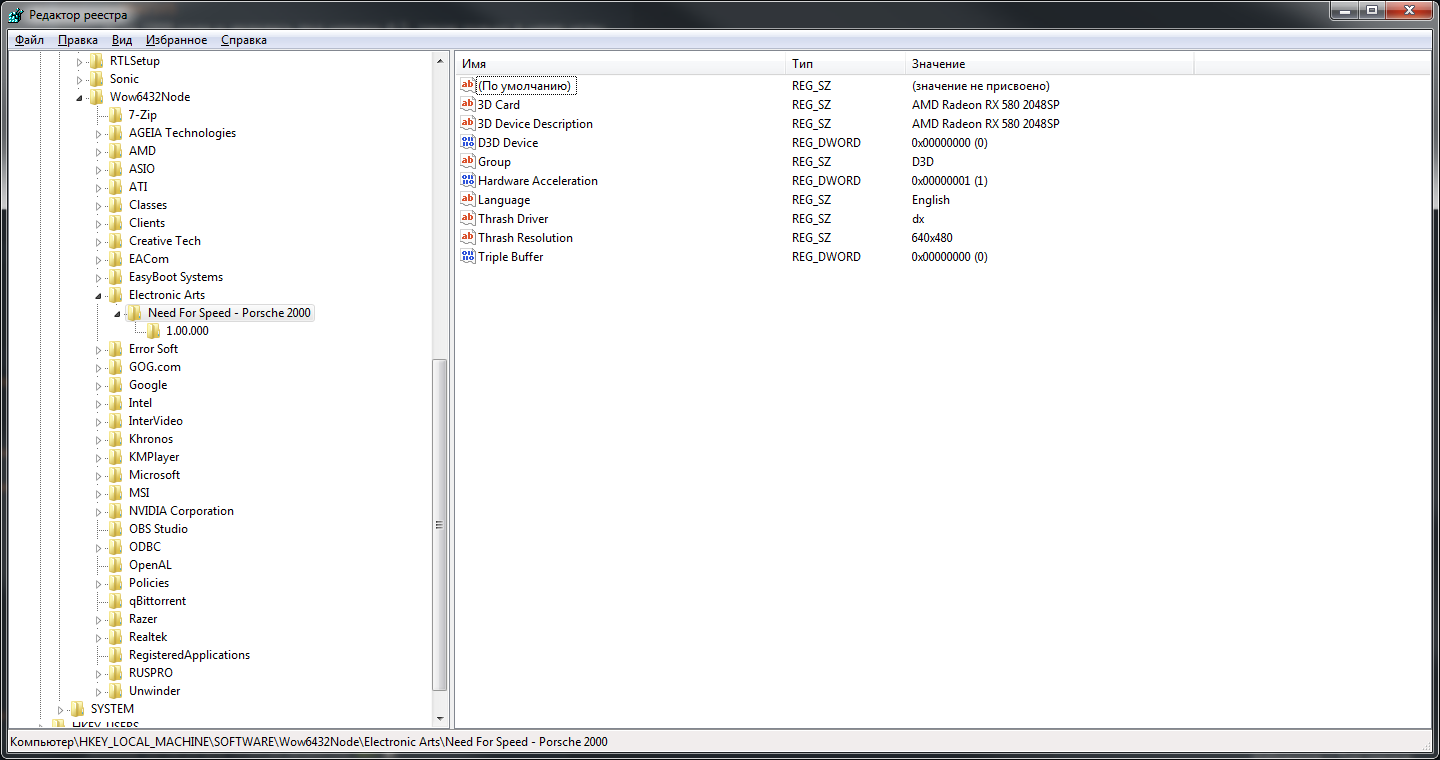Viewport: 1440px width, 760px height.
Task: Click the AMD folder icon
Action: [x=116, y=151]
